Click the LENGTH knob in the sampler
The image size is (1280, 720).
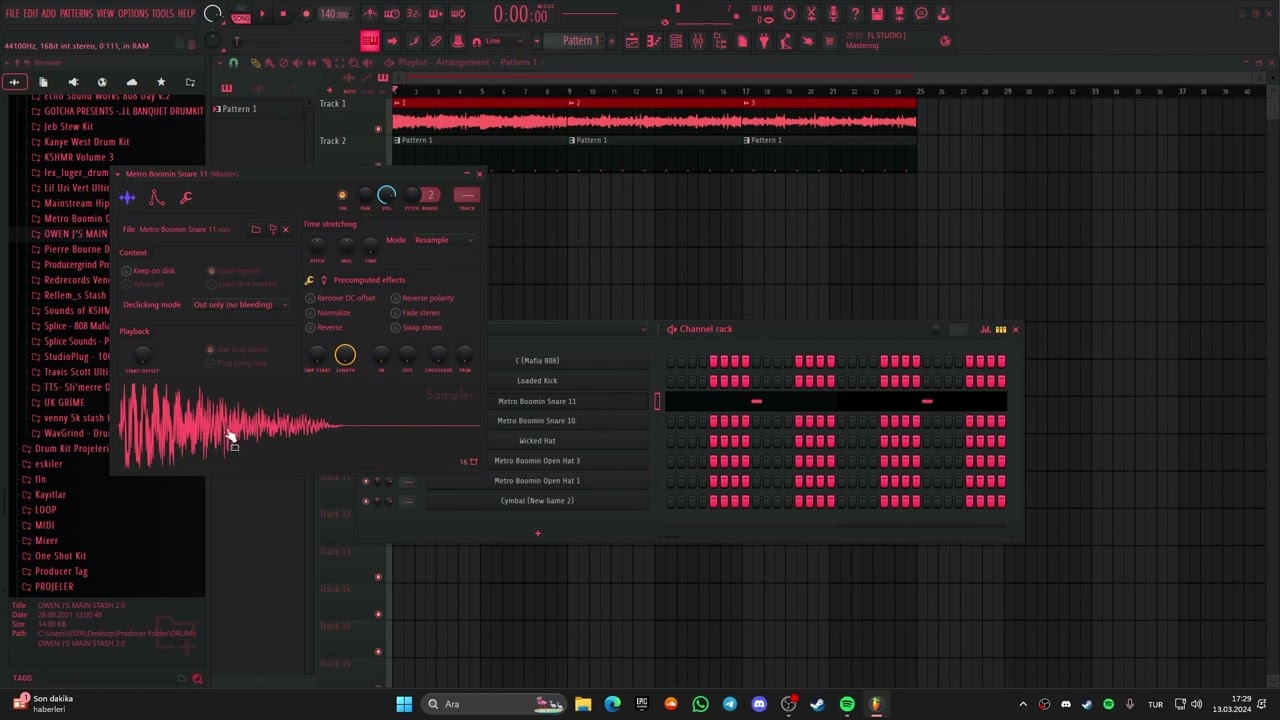345,355
